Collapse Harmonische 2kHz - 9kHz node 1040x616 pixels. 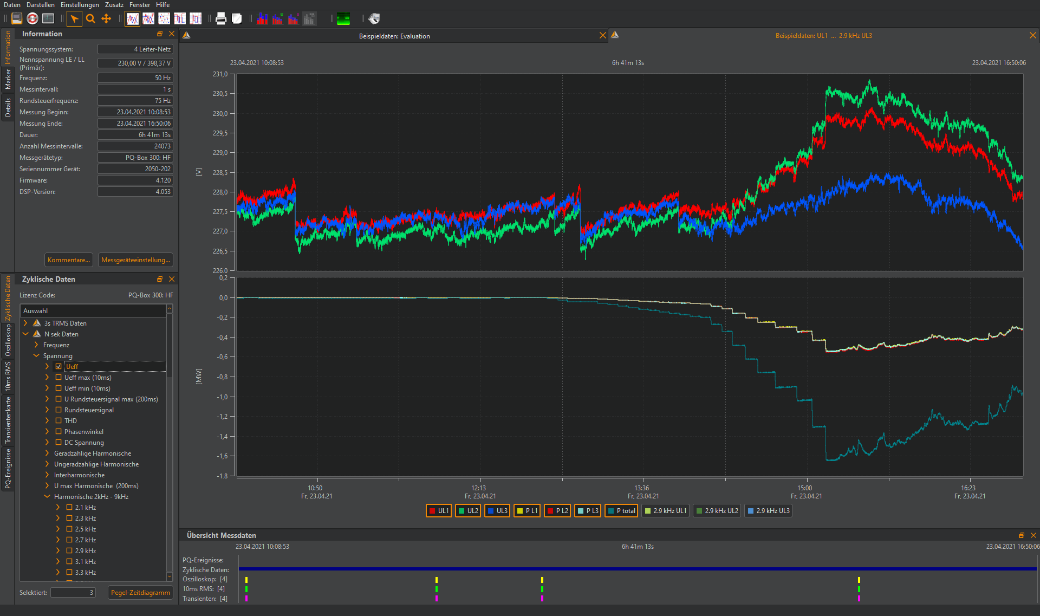(x=47, y=497)
